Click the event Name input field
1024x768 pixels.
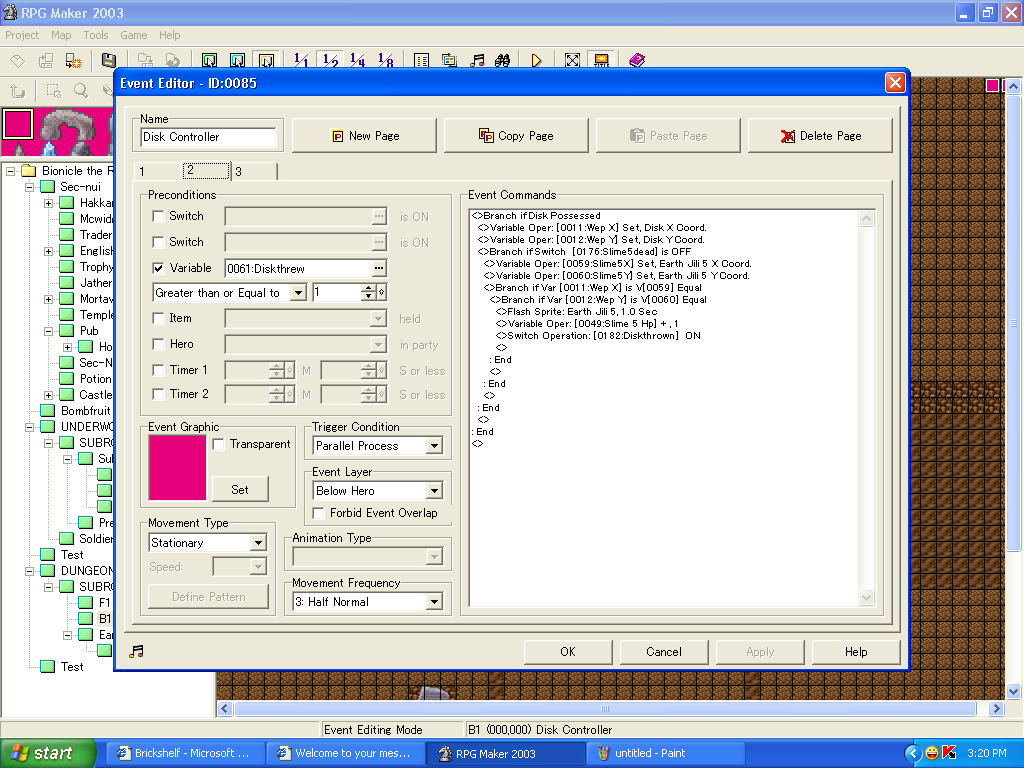coord(208,137)
